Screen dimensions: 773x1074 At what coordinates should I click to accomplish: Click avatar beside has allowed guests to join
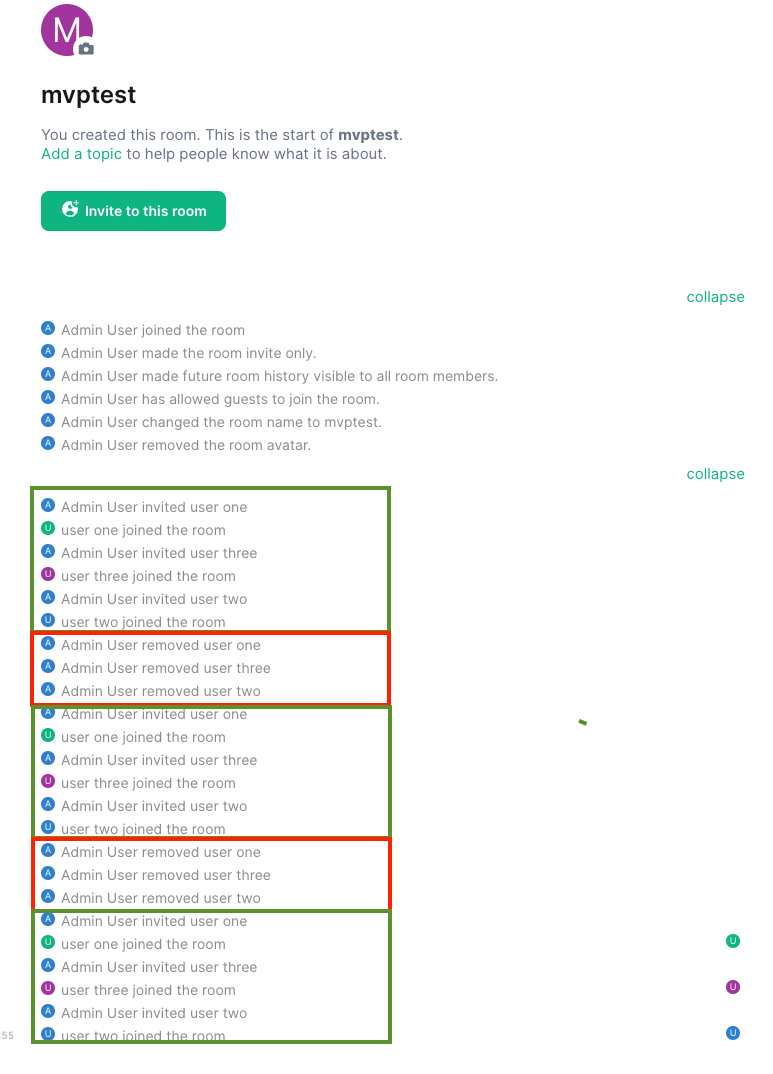coord(48,397)
